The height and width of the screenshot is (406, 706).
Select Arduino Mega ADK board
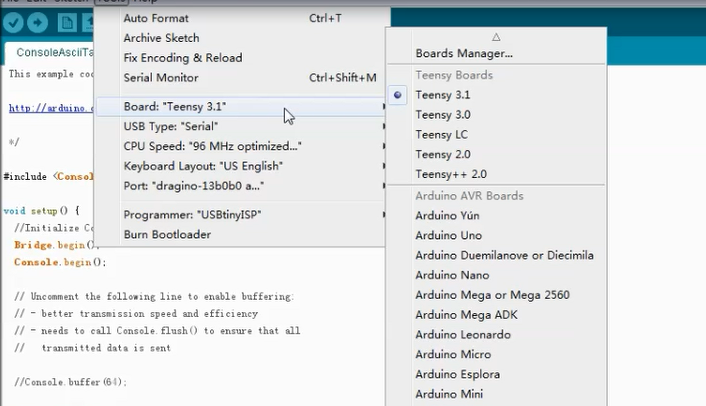(x=496, y=315)
